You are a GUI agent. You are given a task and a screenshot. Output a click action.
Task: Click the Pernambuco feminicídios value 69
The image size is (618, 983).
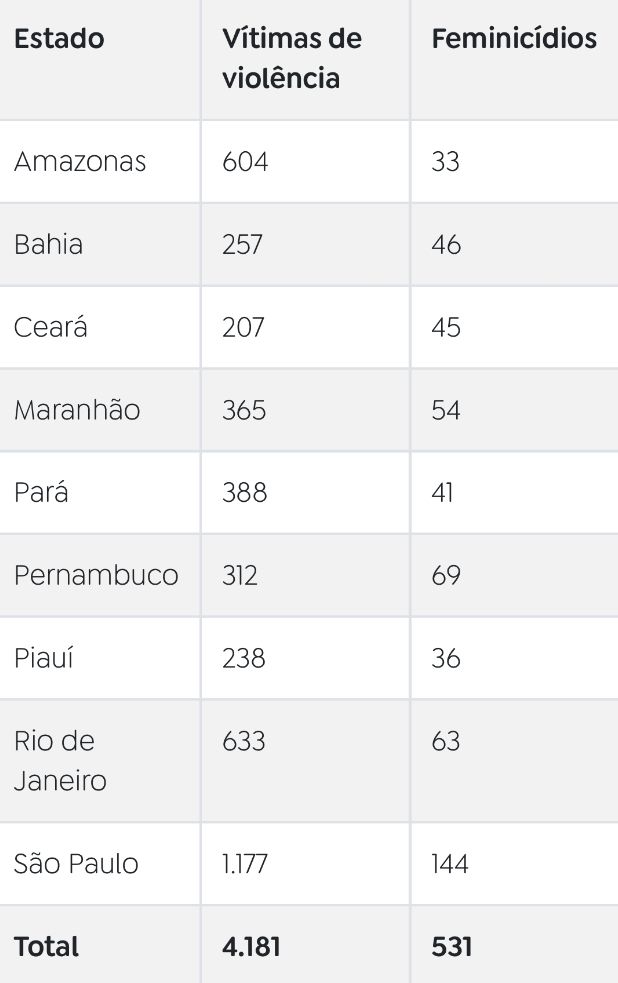point(446,576)
